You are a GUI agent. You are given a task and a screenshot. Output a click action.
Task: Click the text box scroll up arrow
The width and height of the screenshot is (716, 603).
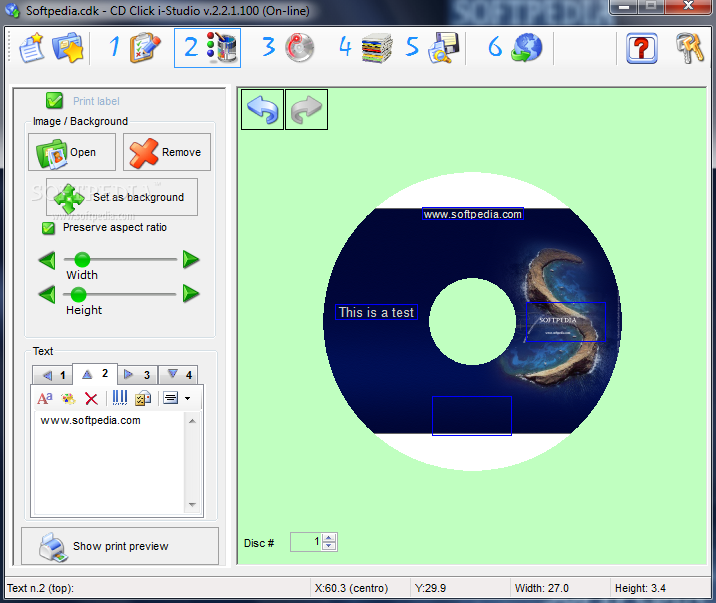coord(192,421)
